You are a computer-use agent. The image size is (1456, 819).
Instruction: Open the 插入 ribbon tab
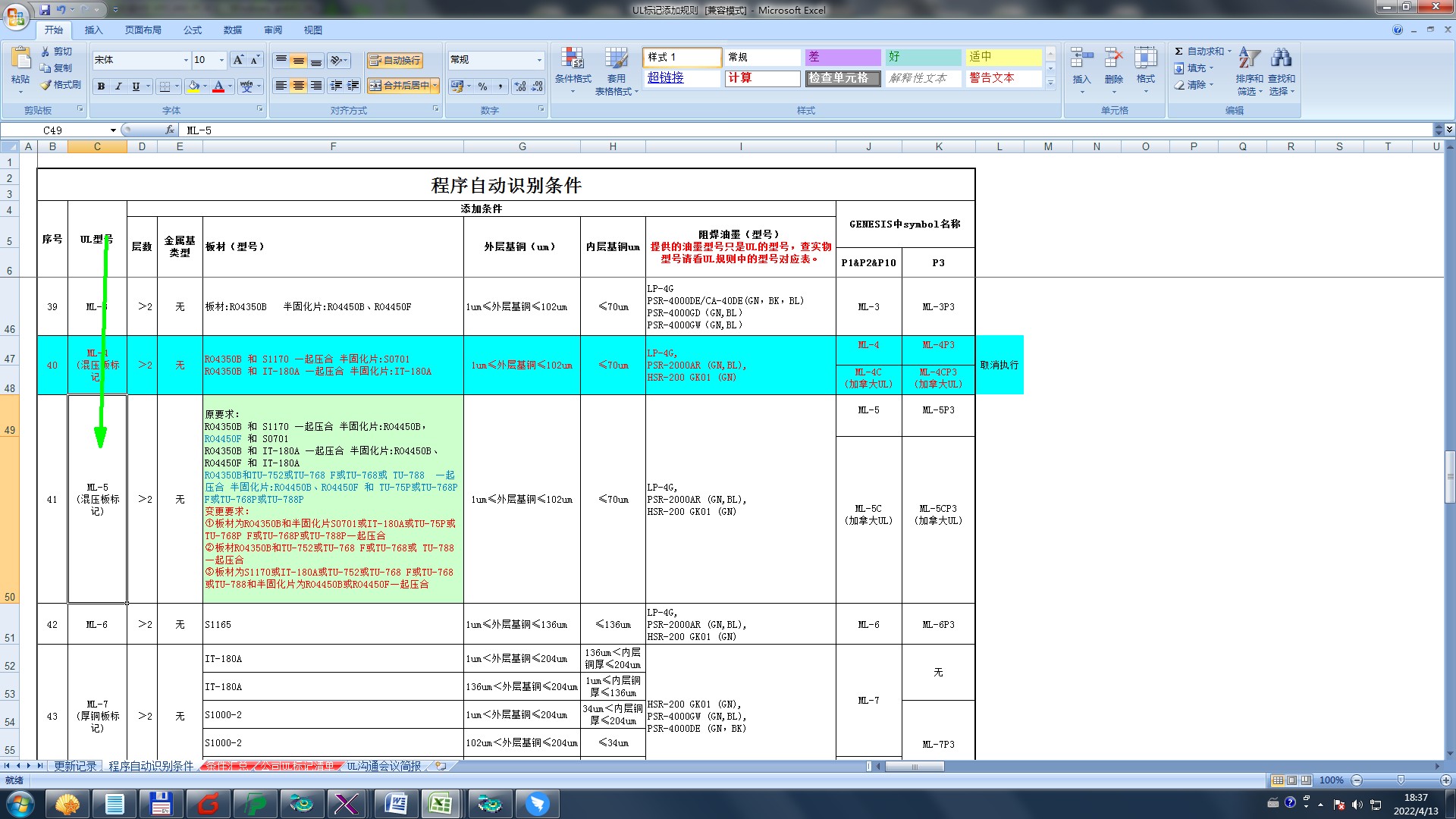pos(93,30)
